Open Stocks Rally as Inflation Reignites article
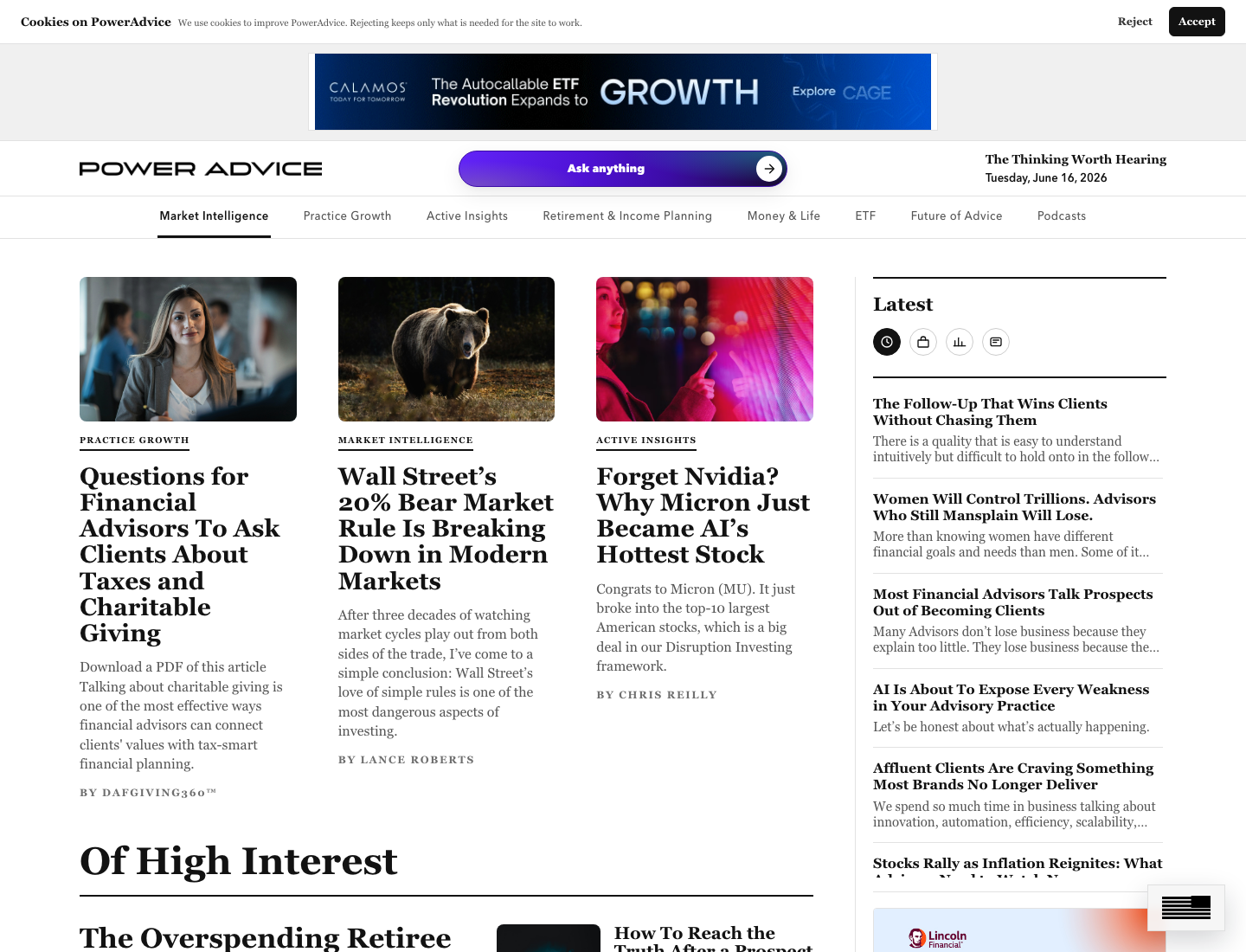Image resolution: width=1246 pixels, height=952 pixels. (1018, 866)
